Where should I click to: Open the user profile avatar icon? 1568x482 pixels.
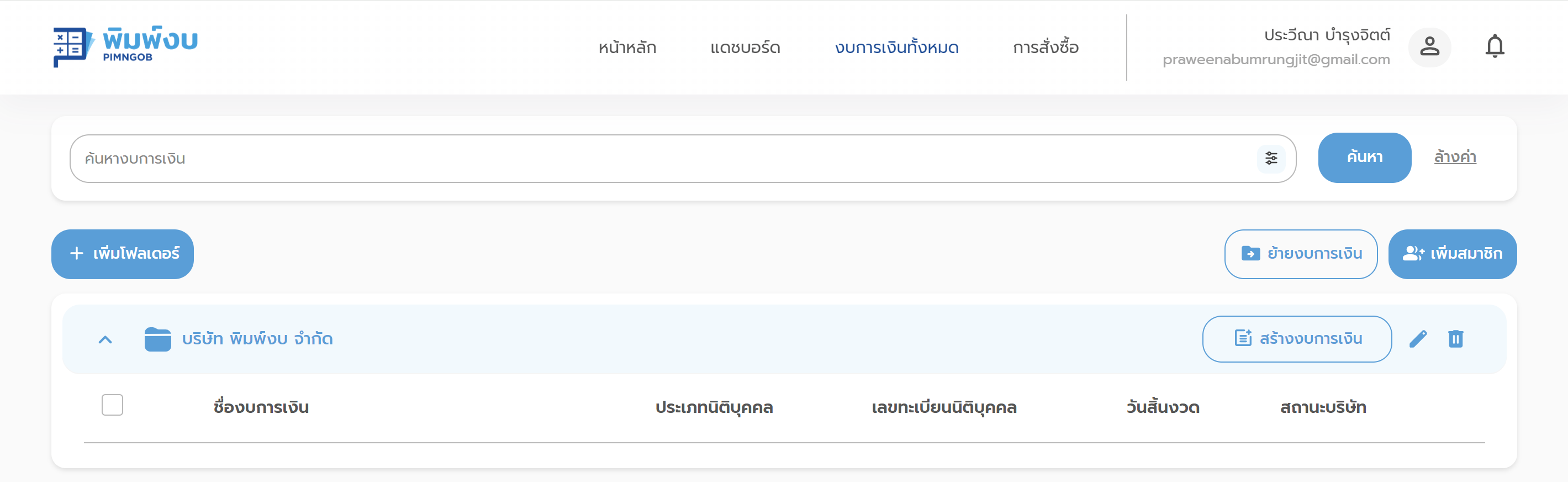1429,47
